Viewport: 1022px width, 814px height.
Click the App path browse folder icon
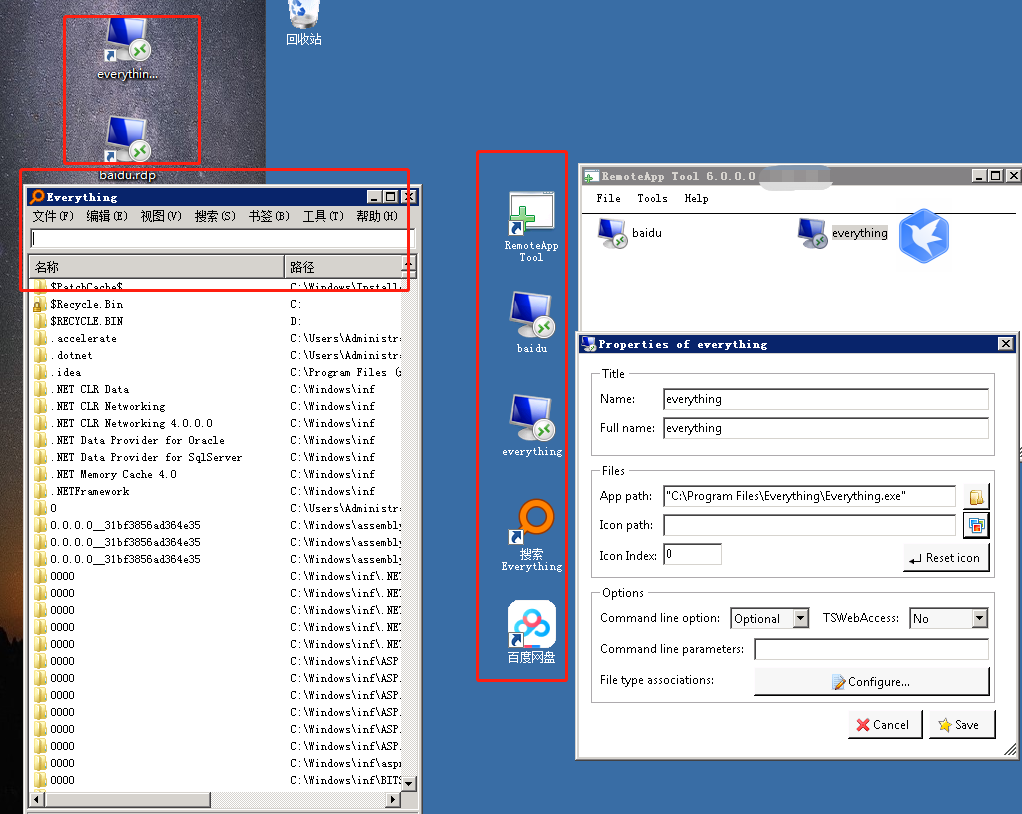(976, 496)
